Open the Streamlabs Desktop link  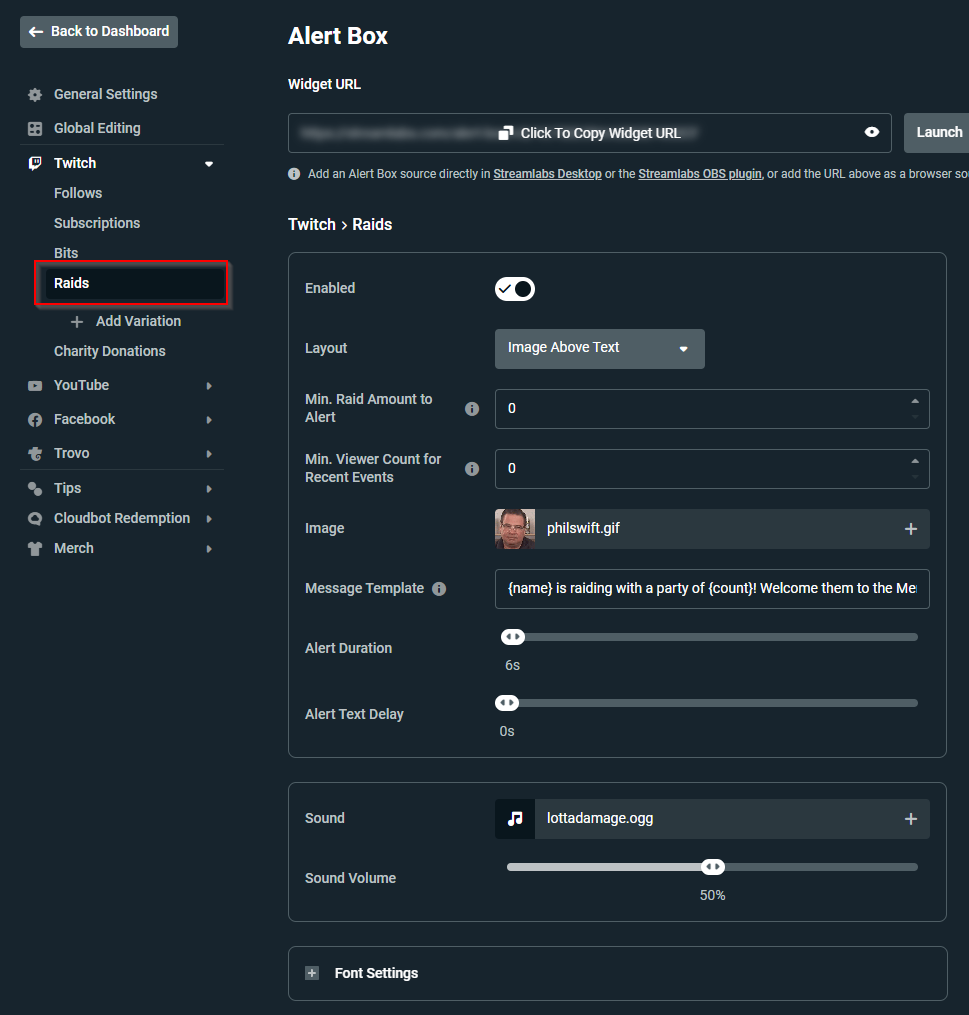click(x=547, y=173)
